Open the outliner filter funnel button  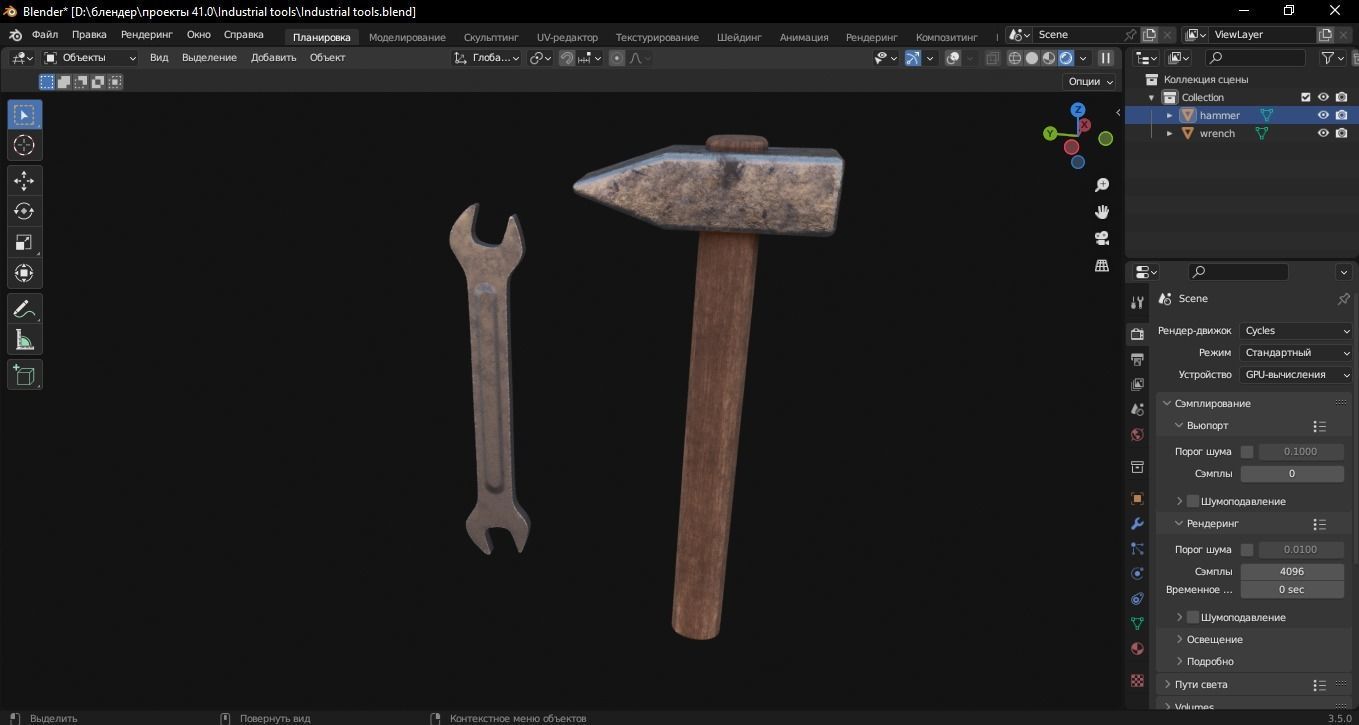(1333, 58)
